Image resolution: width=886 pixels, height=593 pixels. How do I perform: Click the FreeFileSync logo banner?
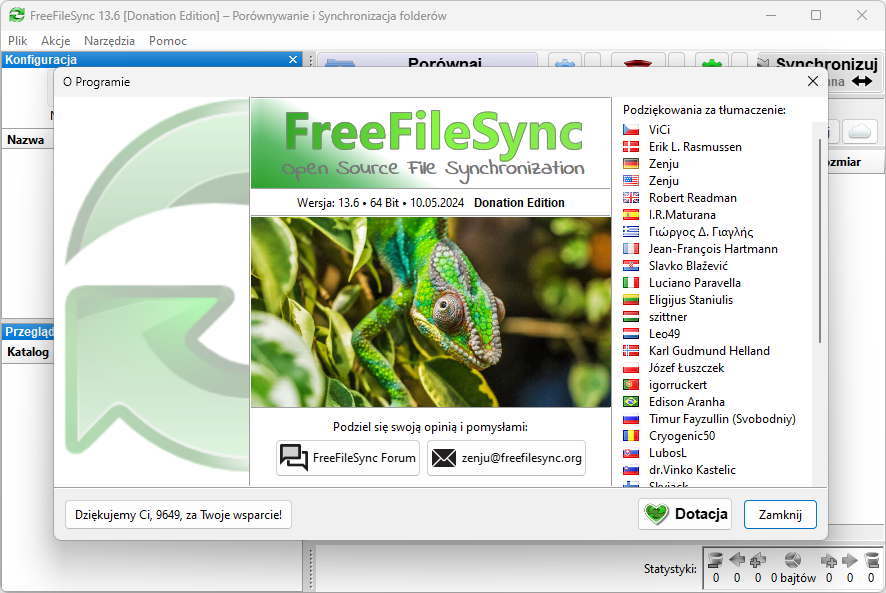431,144
